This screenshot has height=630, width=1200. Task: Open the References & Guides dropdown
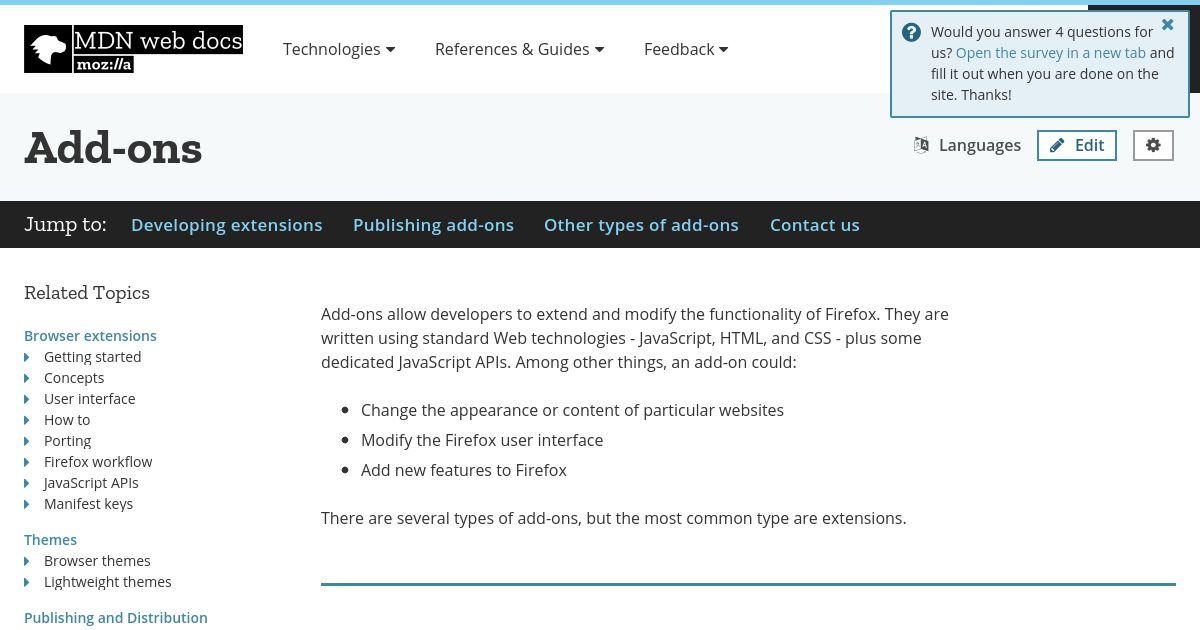pos(519,49)
